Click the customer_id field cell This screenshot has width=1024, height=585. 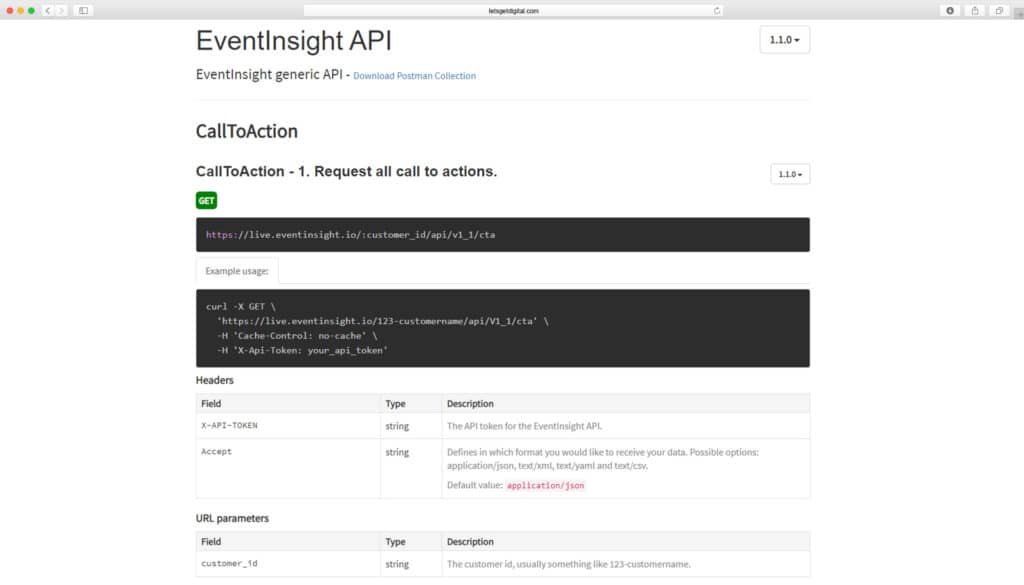[288, 563]
